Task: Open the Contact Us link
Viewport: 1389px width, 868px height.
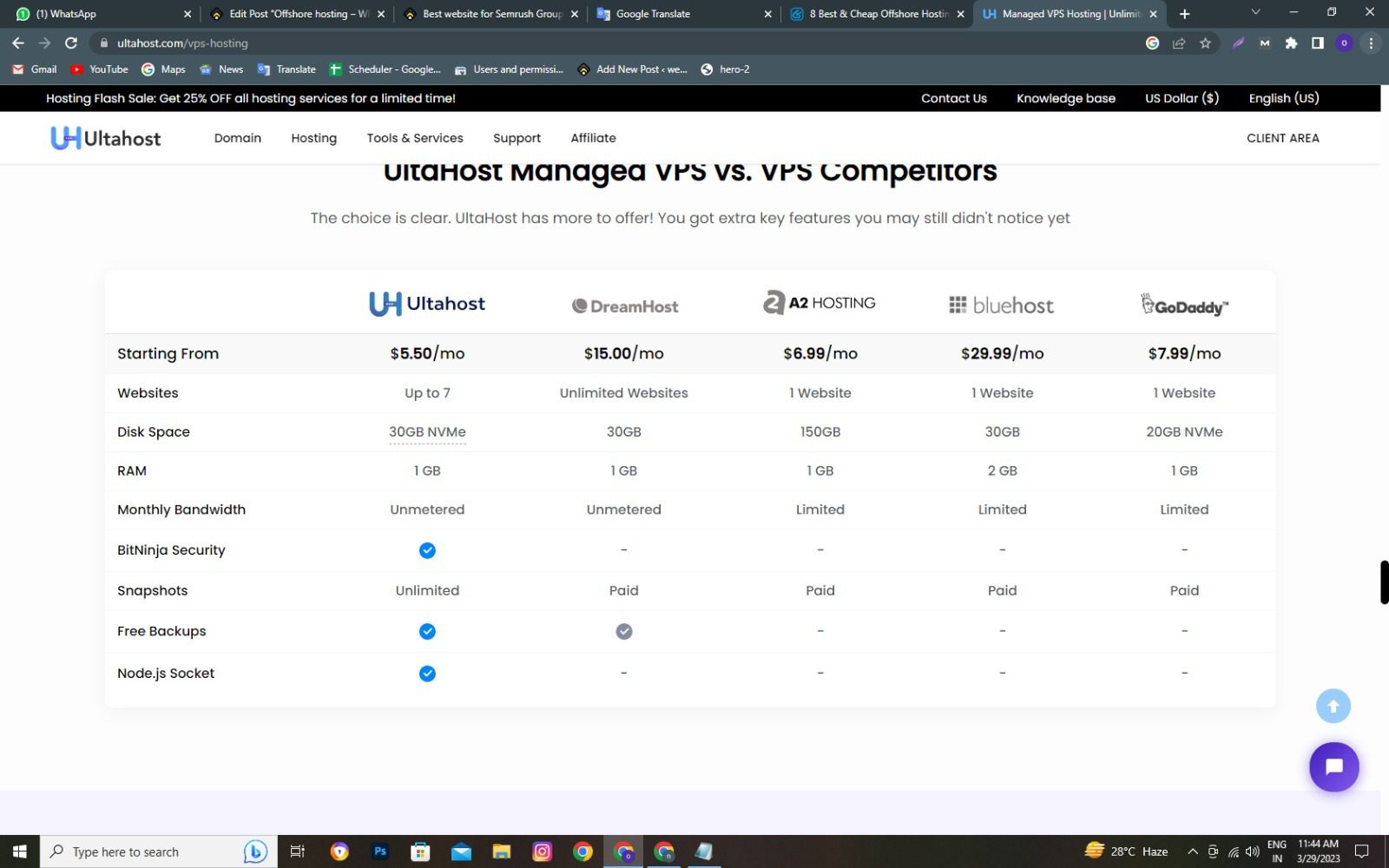Action: click(x=953, y=98)
